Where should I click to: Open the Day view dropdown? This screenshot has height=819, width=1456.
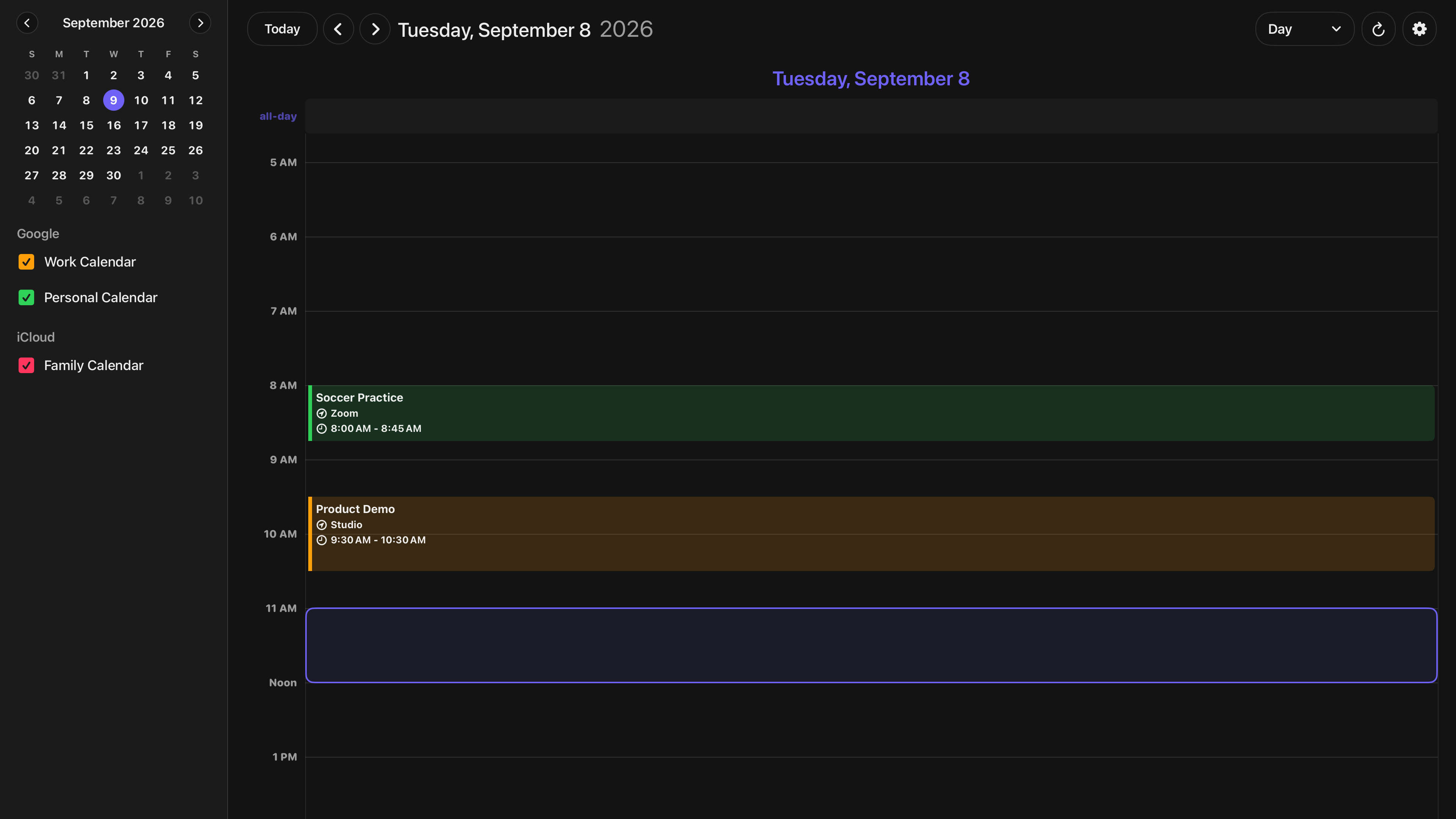1304,29
